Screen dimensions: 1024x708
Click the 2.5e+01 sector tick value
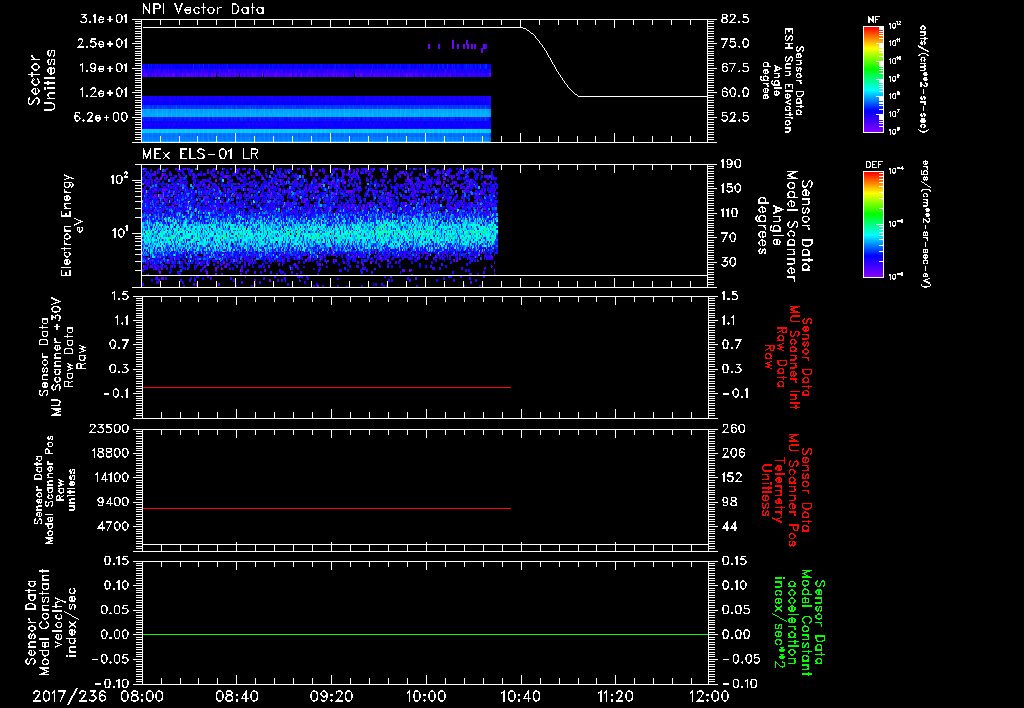tap(104, 43)
